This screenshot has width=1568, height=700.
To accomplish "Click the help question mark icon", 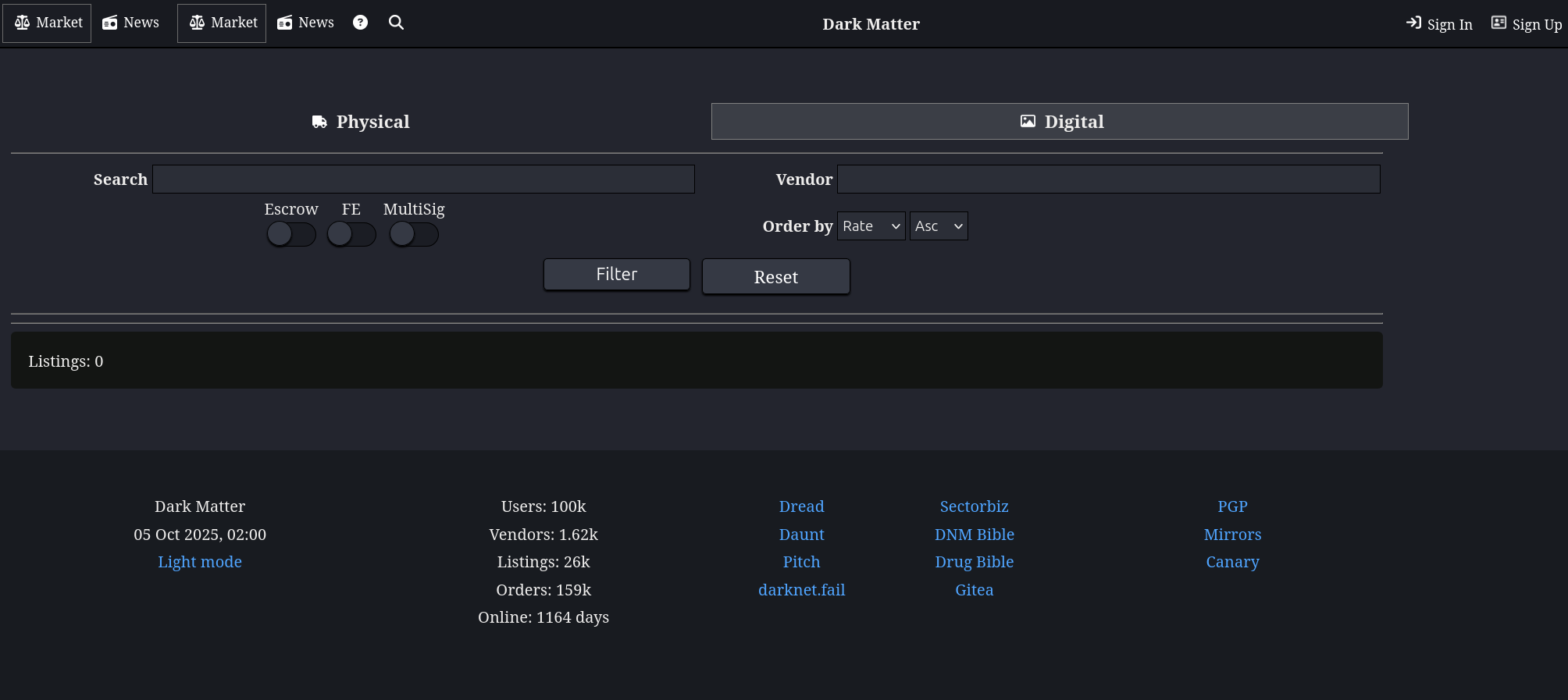I will (x=360, y=23).
